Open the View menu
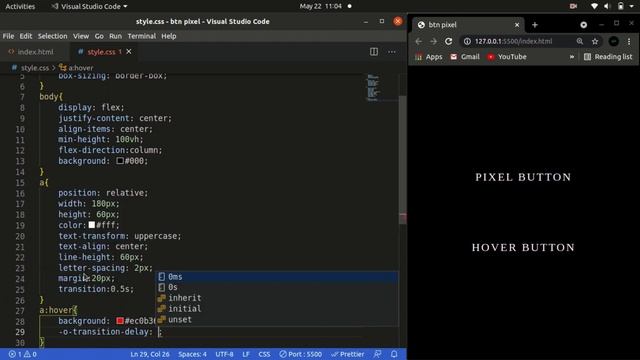 (x=81, y=36)
